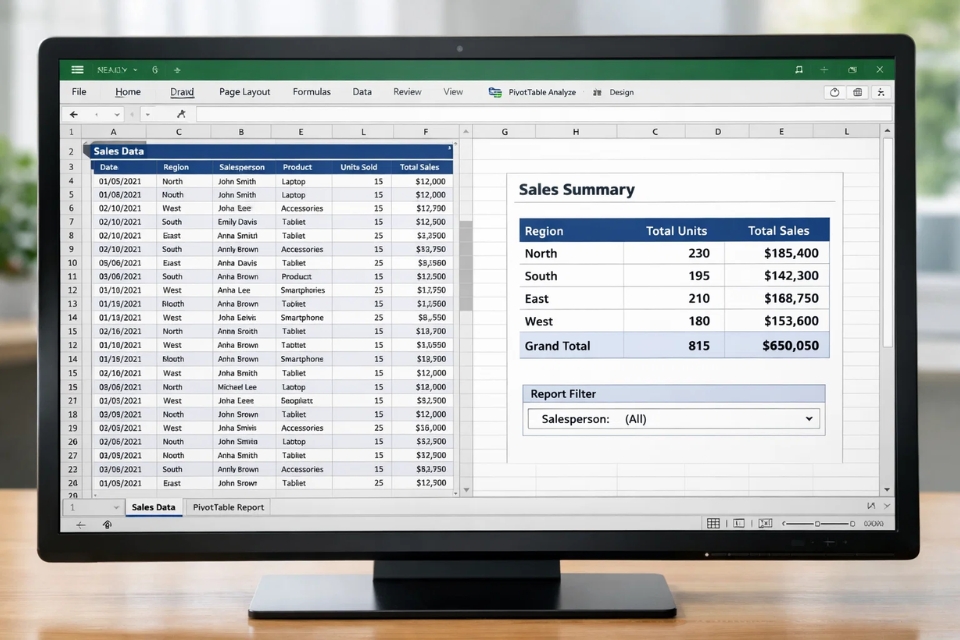Screen dimensions: 960x640
Task: Click the Insert Function fx icon
Action: 181,112
